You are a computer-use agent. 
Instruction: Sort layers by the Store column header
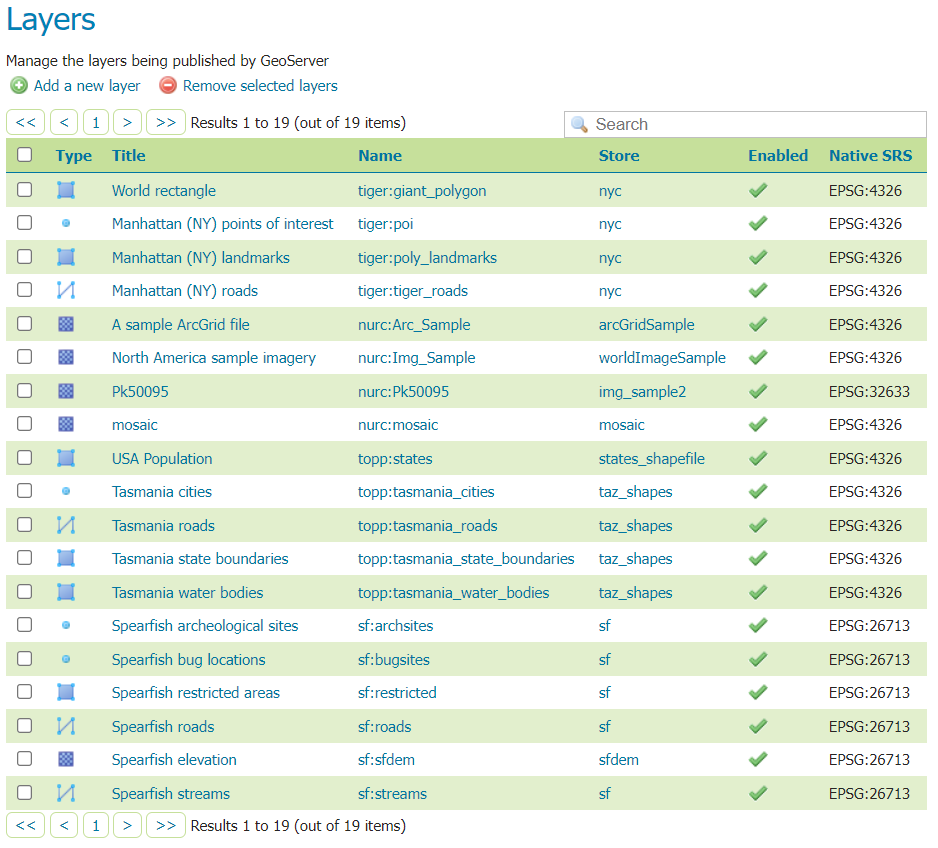coord(619,155)
